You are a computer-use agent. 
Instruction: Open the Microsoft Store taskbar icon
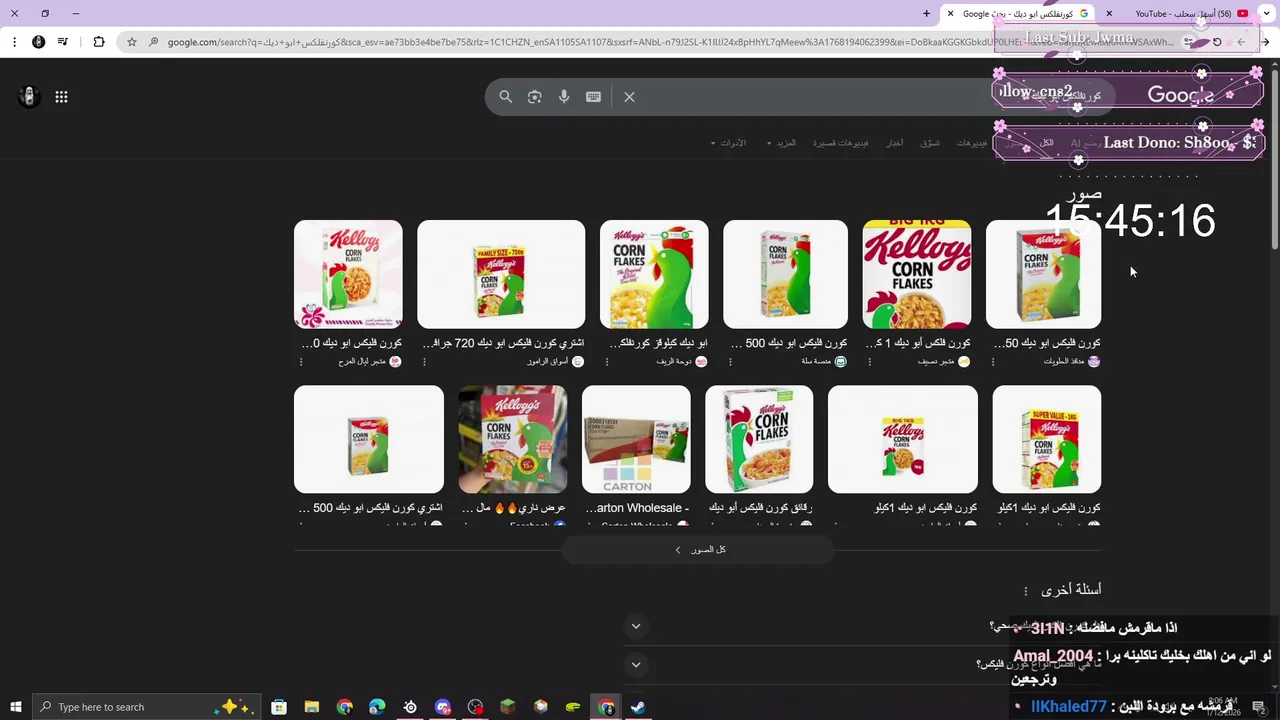pyautogui.click(x=279, y=707)
